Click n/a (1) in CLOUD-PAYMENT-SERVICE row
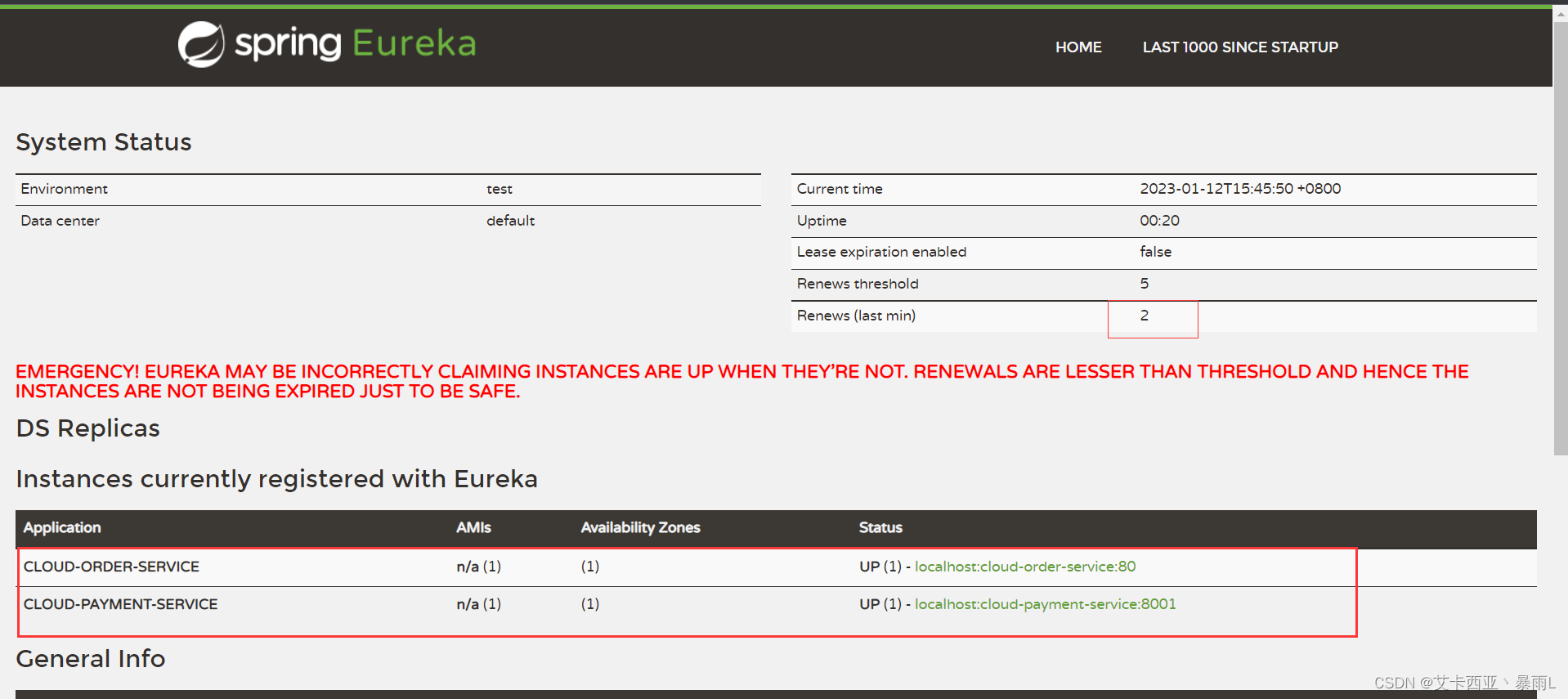Viewport: 1568px width, 699px height. [479, 604]
